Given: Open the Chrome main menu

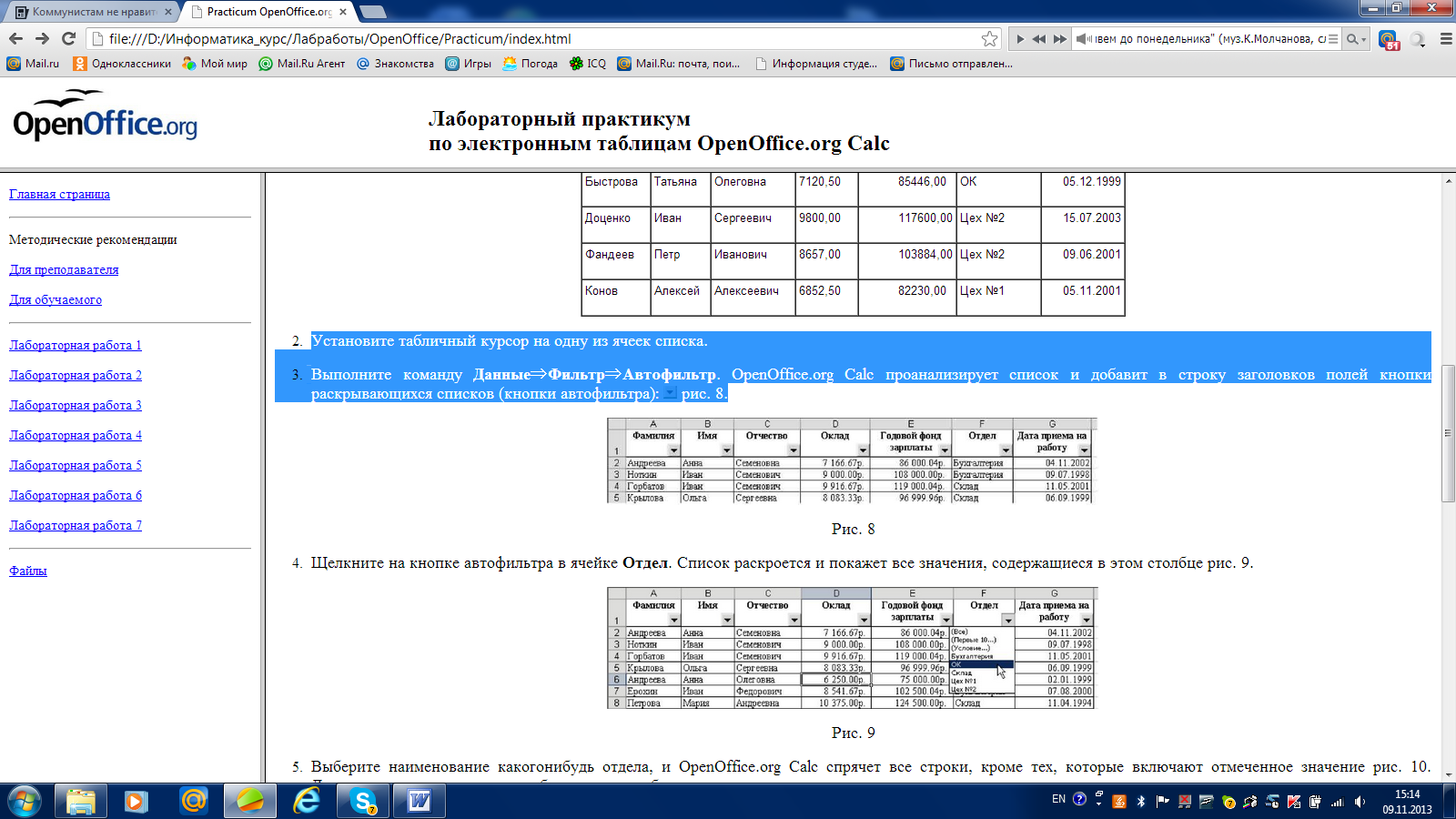Looking at the screenshot, I should (x=1445, y=39).
